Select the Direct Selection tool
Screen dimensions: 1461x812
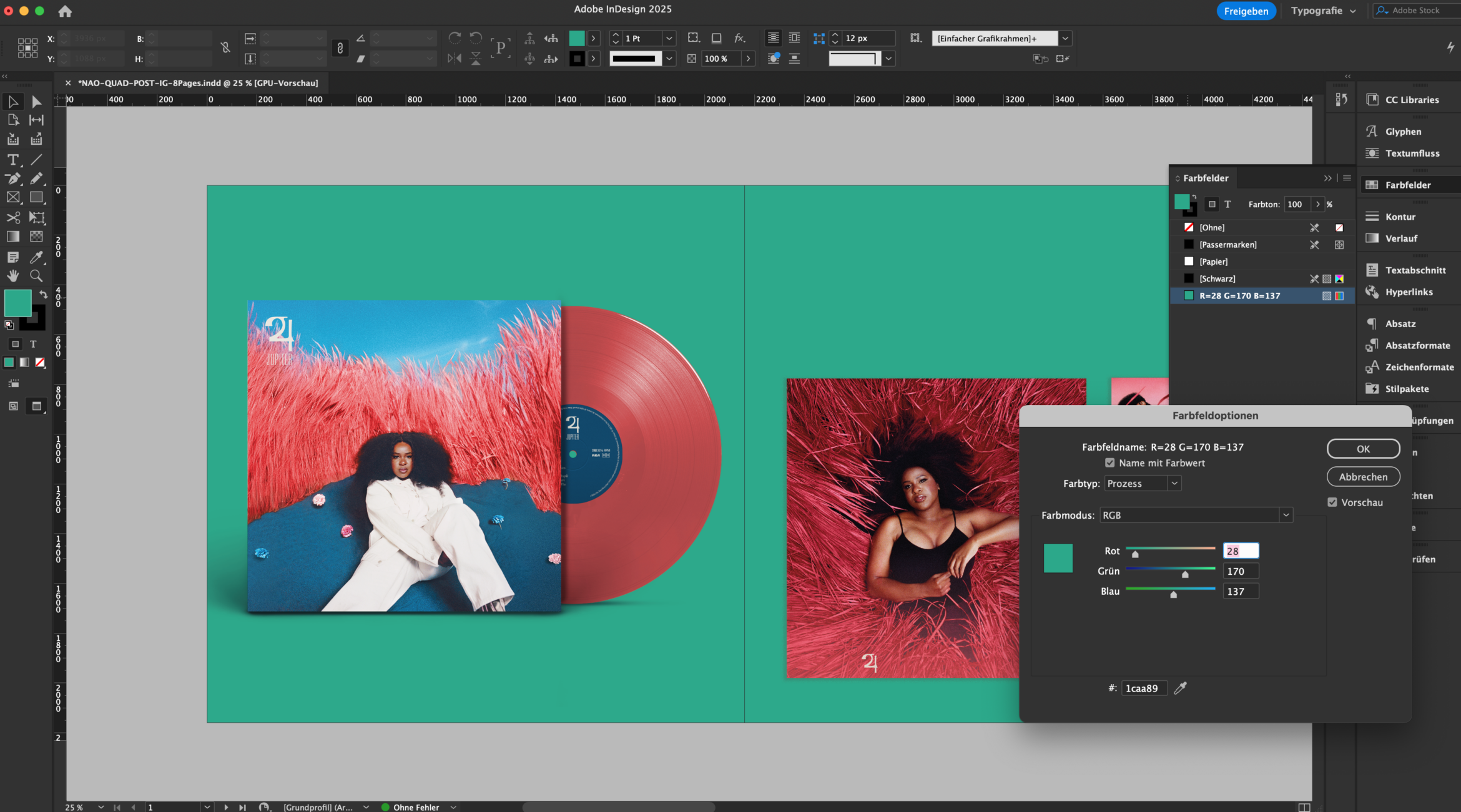[36, 102]
